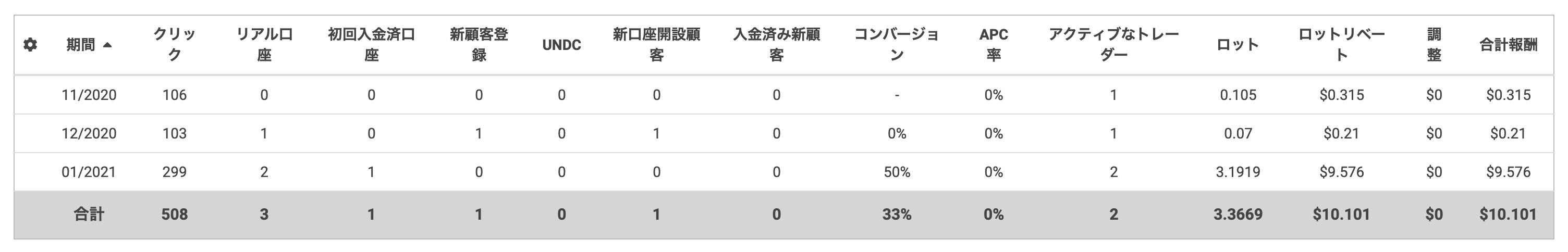Click the アクティブなトレーダー column header
Viewport: 1568px width, 252px height.
(x=1113, y=45)
